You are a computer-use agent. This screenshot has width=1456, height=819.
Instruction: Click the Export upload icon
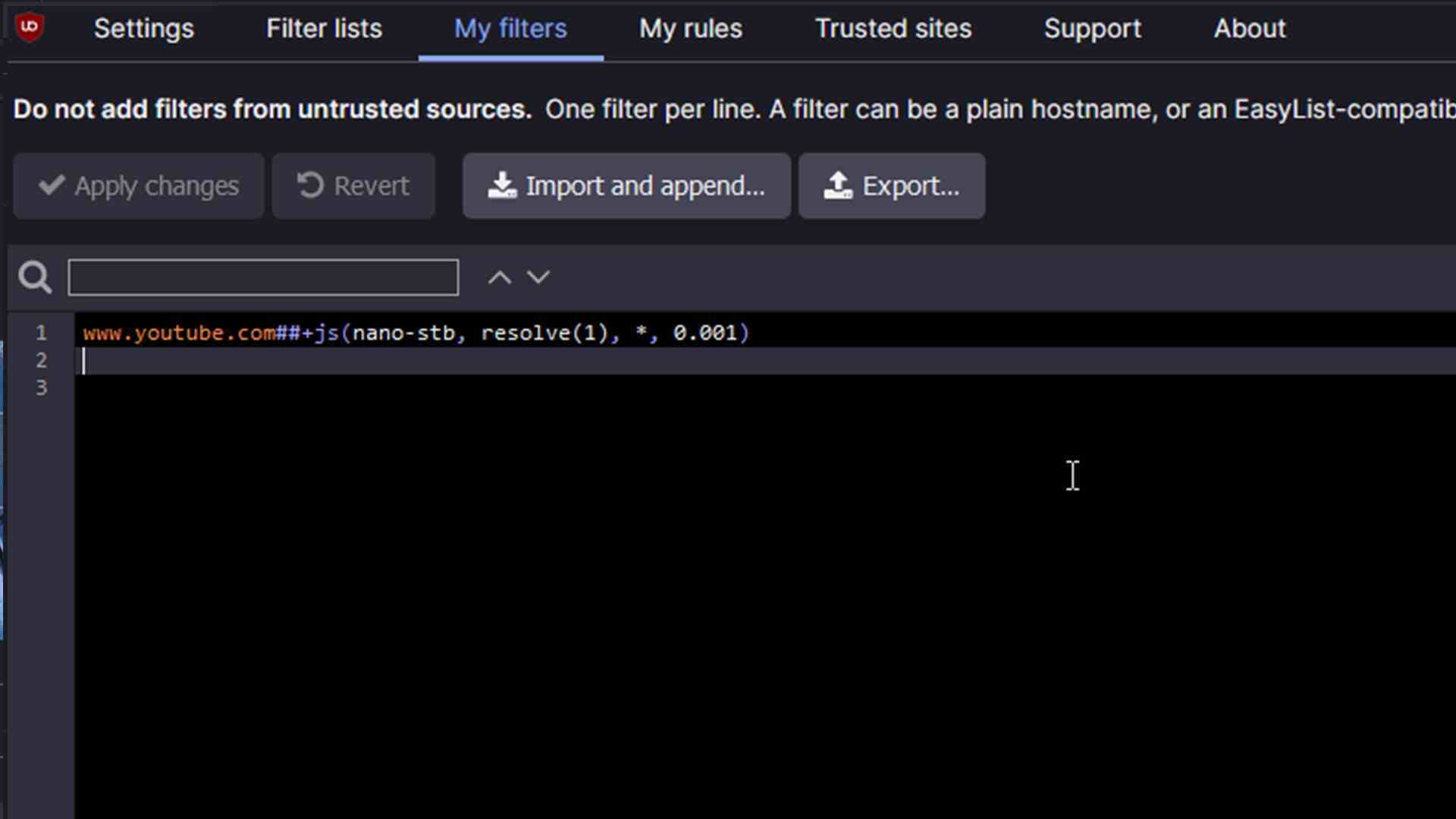tap(839, 186)
